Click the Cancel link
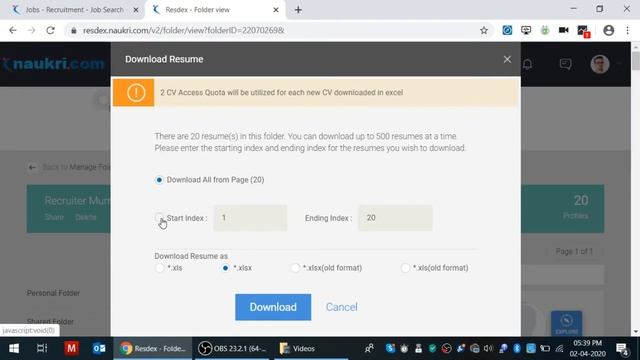 pos(342,307)
